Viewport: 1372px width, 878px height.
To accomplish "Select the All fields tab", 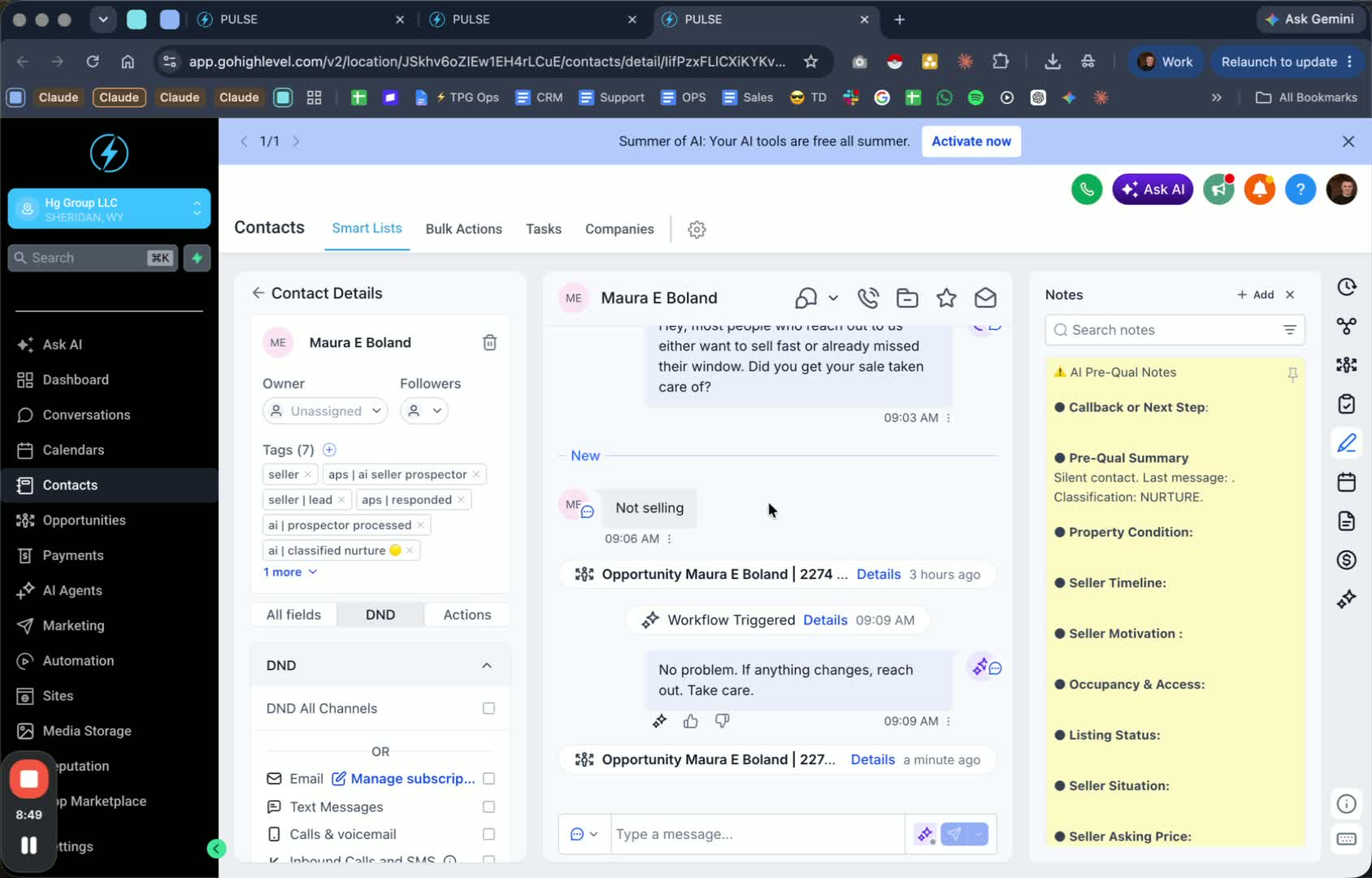I will (293, 615).
